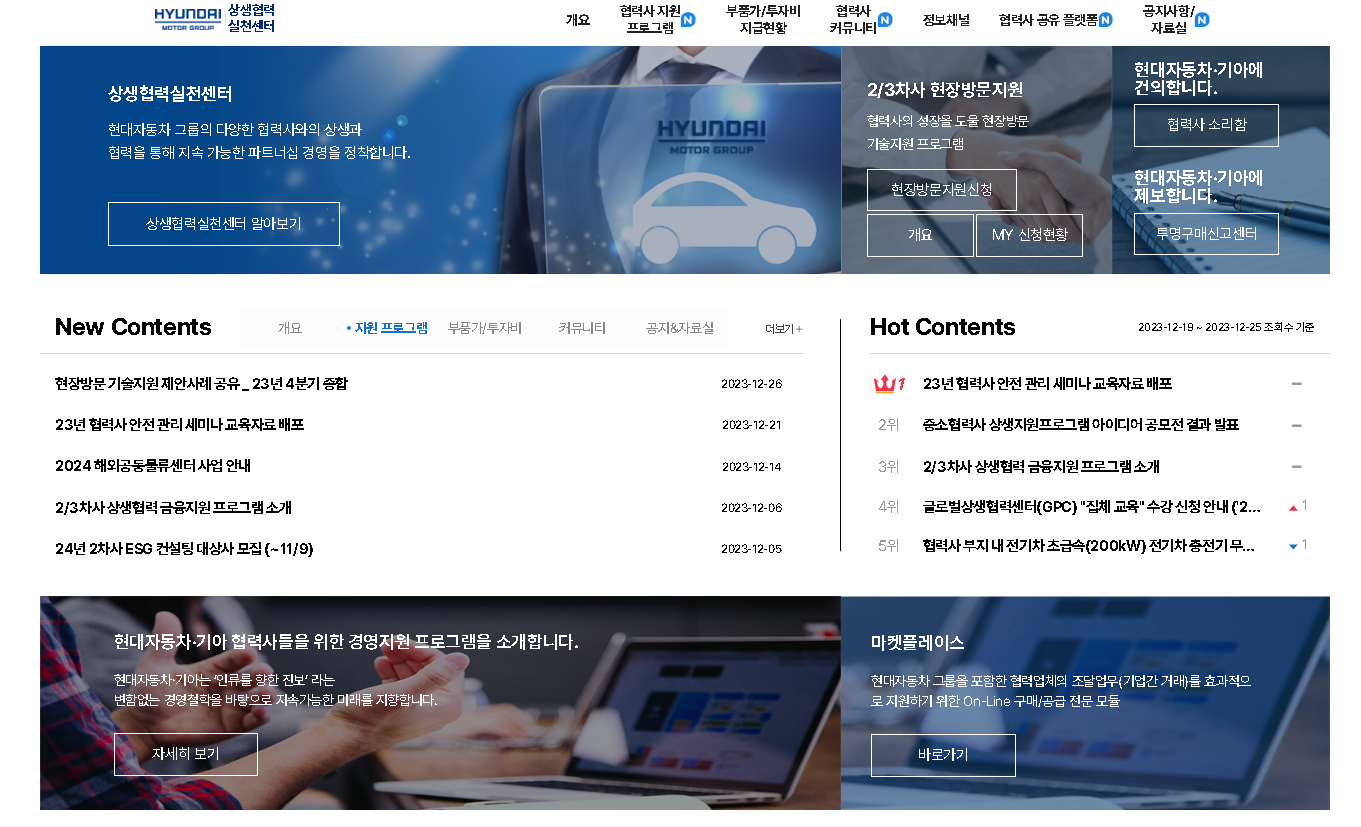Click the N badge beside 협력사 커뮤니티
The image size is (1361, 827).
click(885, 19)
